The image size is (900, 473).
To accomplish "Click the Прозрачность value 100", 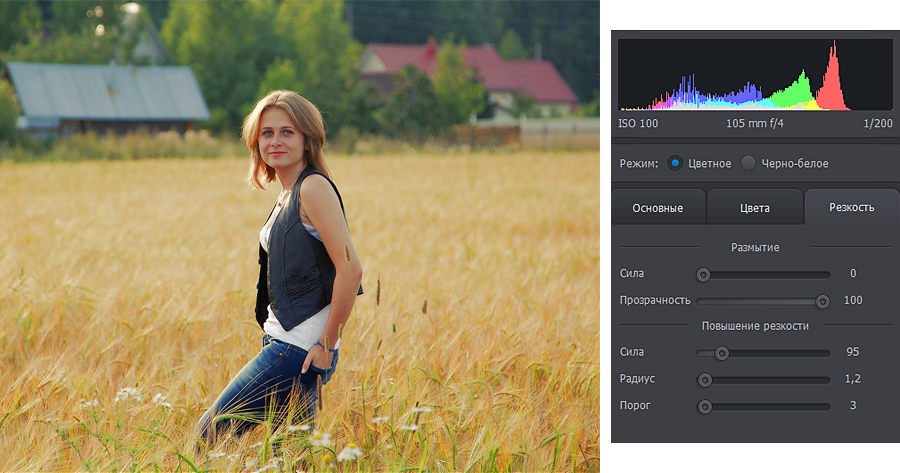I will [x=852, y=301].
